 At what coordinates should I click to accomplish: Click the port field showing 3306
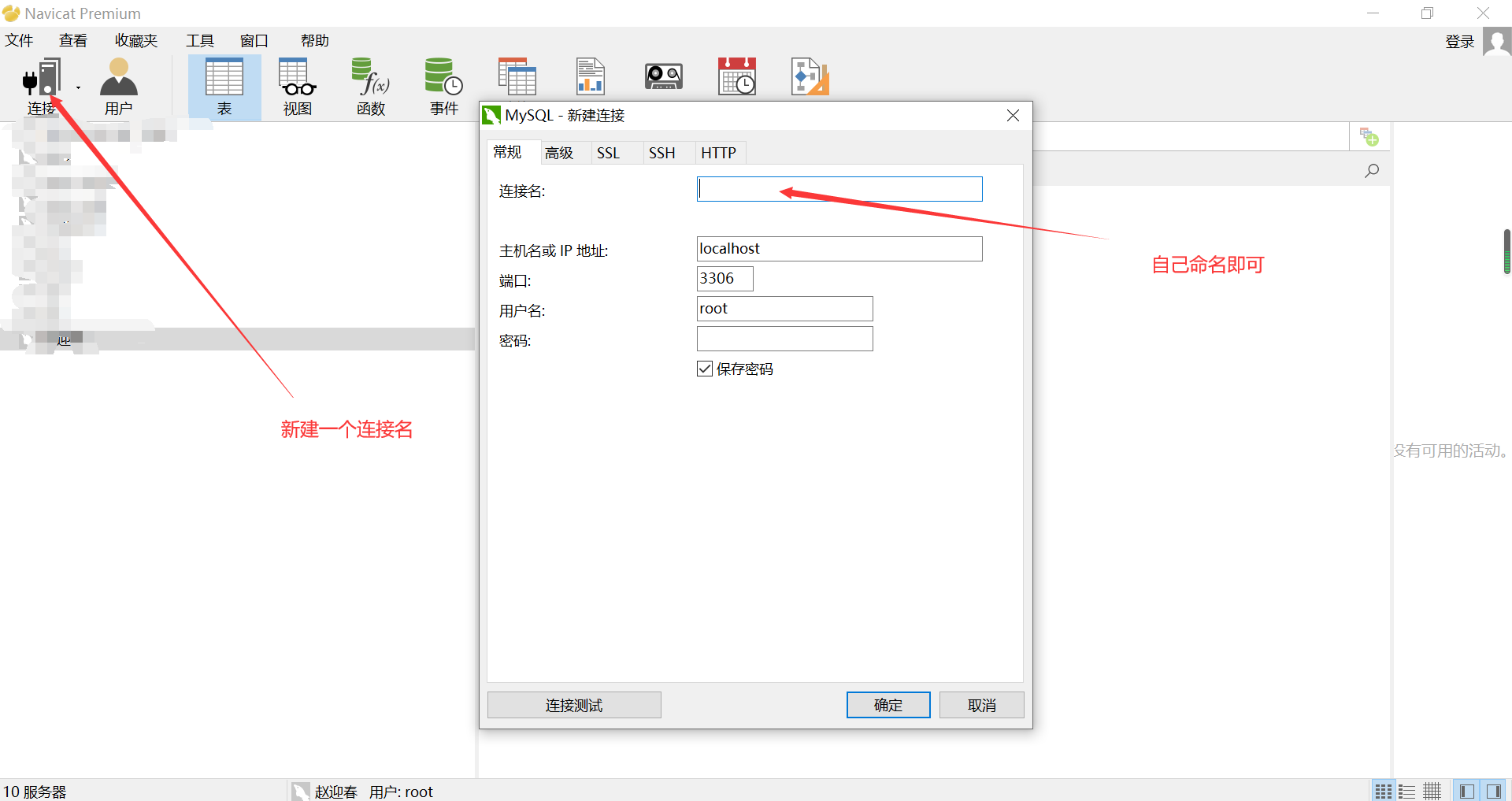coord(725,279)
